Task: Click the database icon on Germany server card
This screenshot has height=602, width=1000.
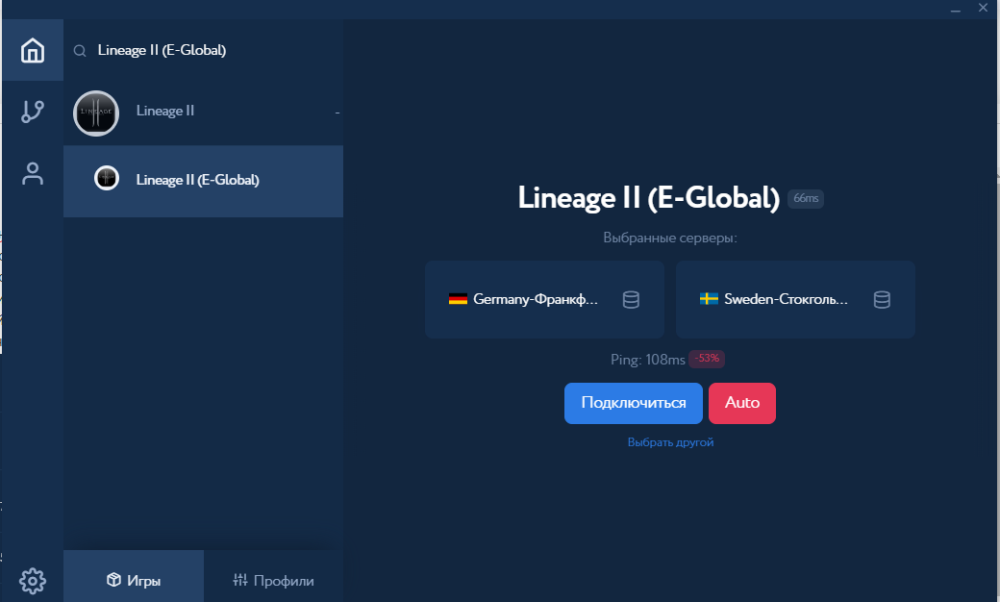Action: [631, 299]
